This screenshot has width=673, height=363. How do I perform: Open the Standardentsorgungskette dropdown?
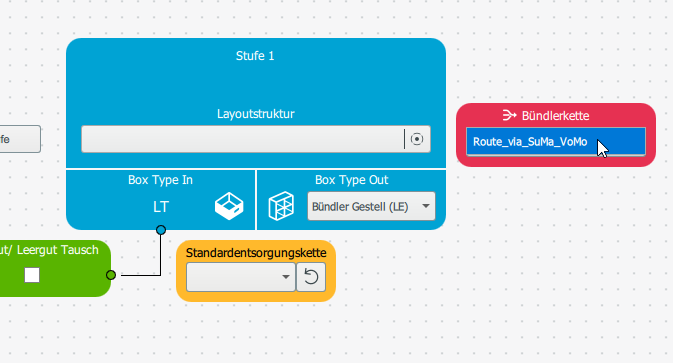point(241,277)
